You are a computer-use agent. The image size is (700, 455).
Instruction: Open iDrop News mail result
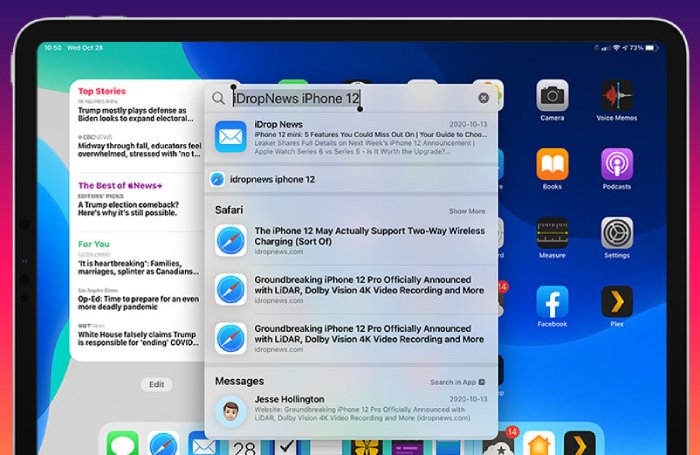tap(350, 135)
